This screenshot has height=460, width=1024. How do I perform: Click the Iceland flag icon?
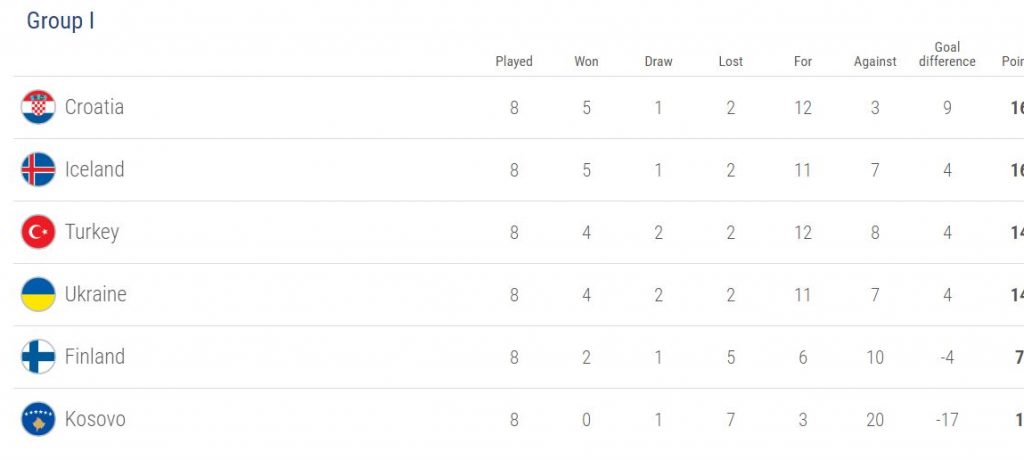point(38,170)
